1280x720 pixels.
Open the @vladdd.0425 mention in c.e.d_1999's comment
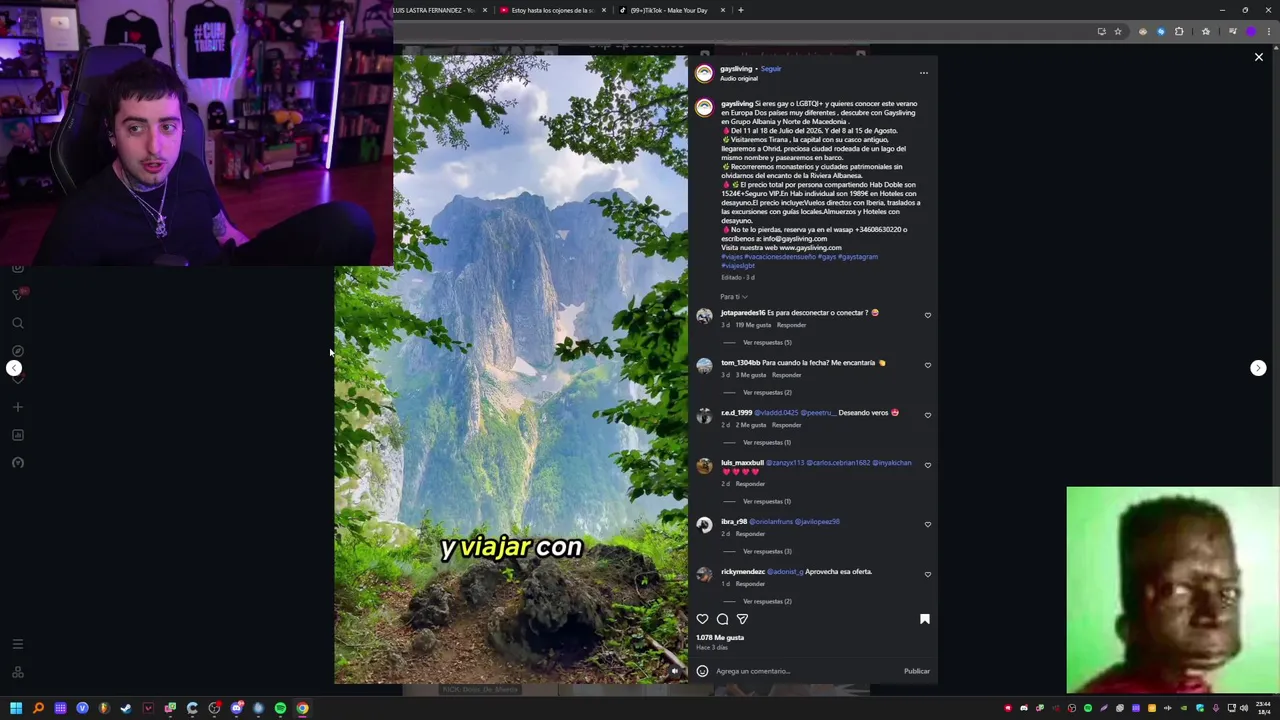point(776,413)
